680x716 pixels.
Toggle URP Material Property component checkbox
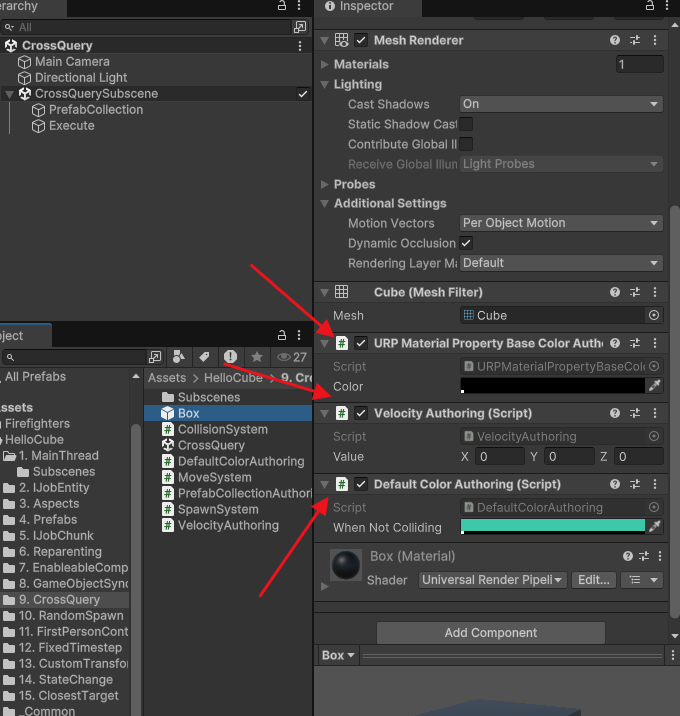(x=361, y=343)
